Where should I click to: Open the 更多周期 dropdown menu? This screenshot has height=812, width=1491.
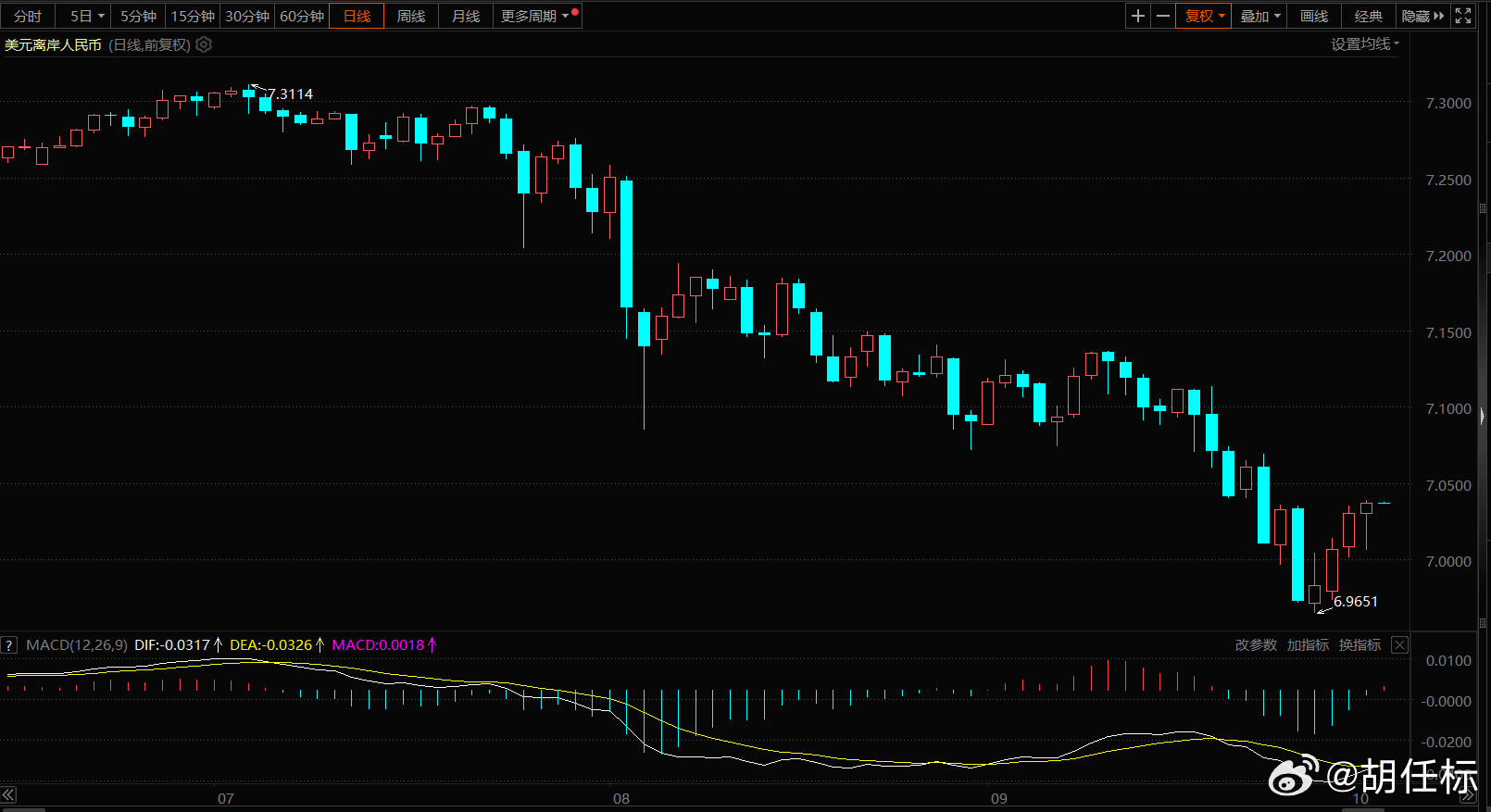click(537, 16)
